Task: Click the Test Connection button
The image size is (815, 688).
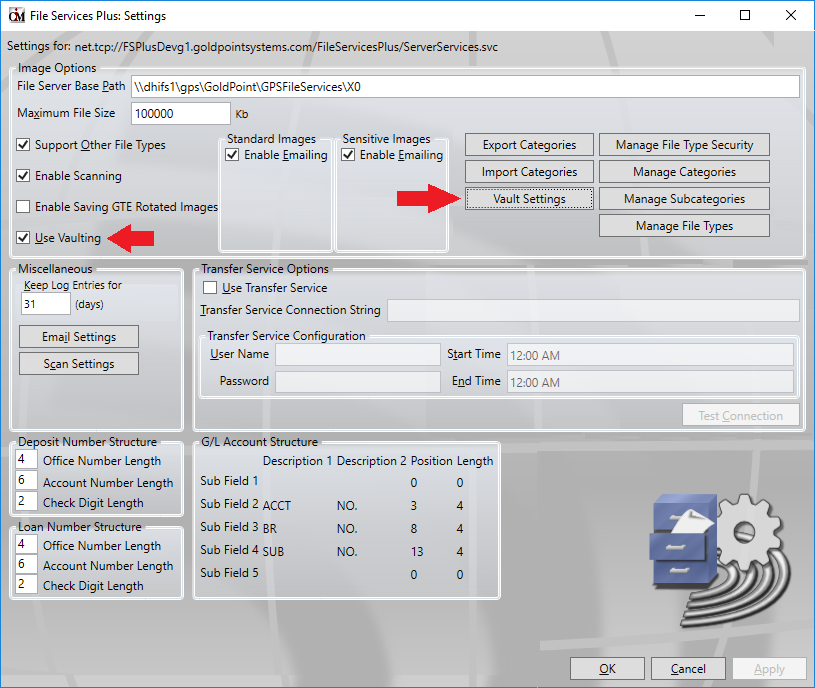Action: point(741,415)
